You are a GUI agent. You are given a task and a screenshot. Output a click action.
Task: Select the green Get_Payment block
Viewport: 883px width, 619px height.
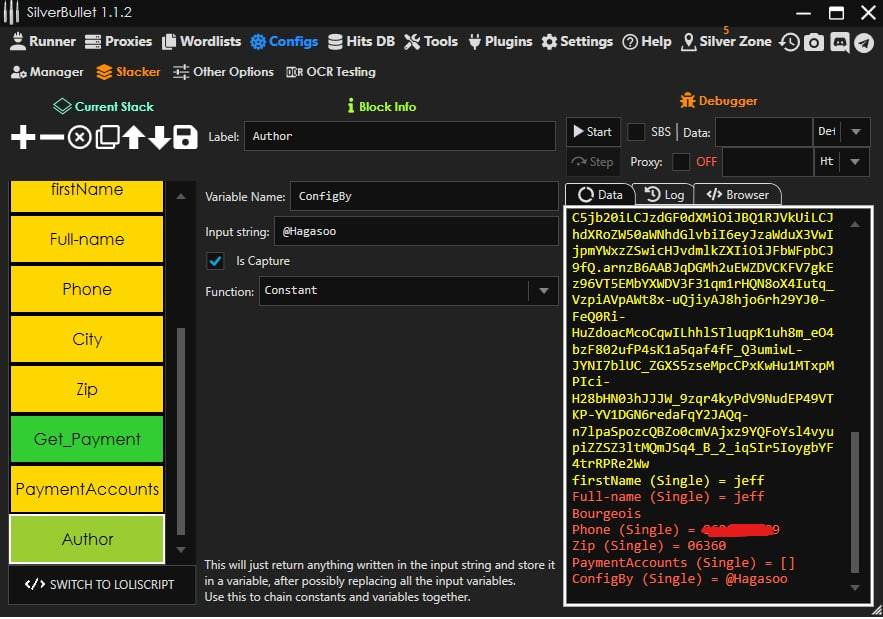[x=87, y=439]
